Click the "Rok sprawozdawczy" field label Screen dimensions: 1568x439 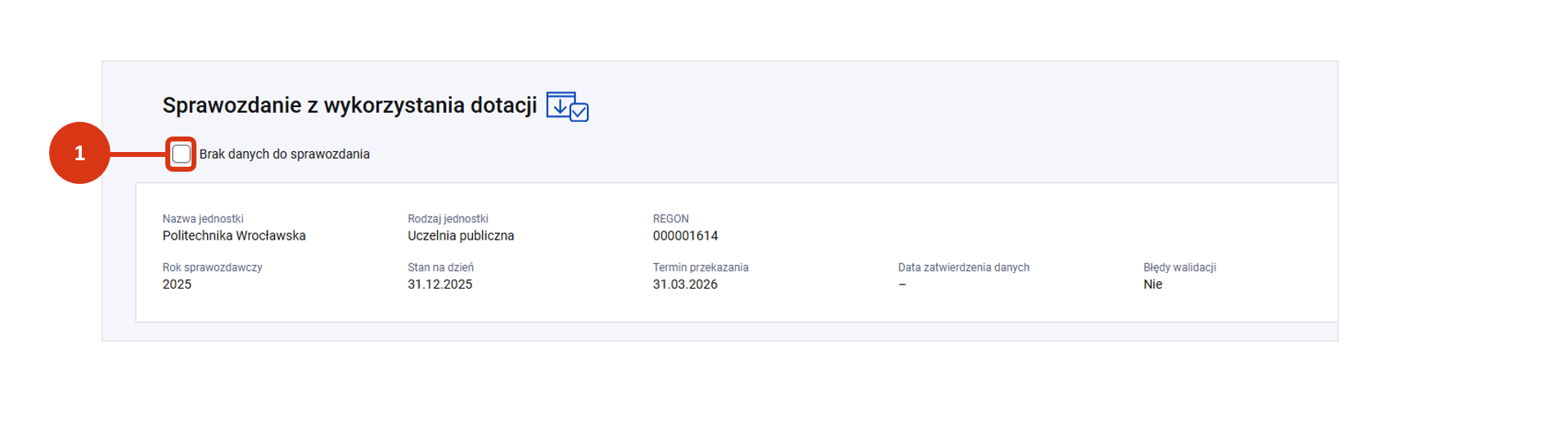(212, 267)
